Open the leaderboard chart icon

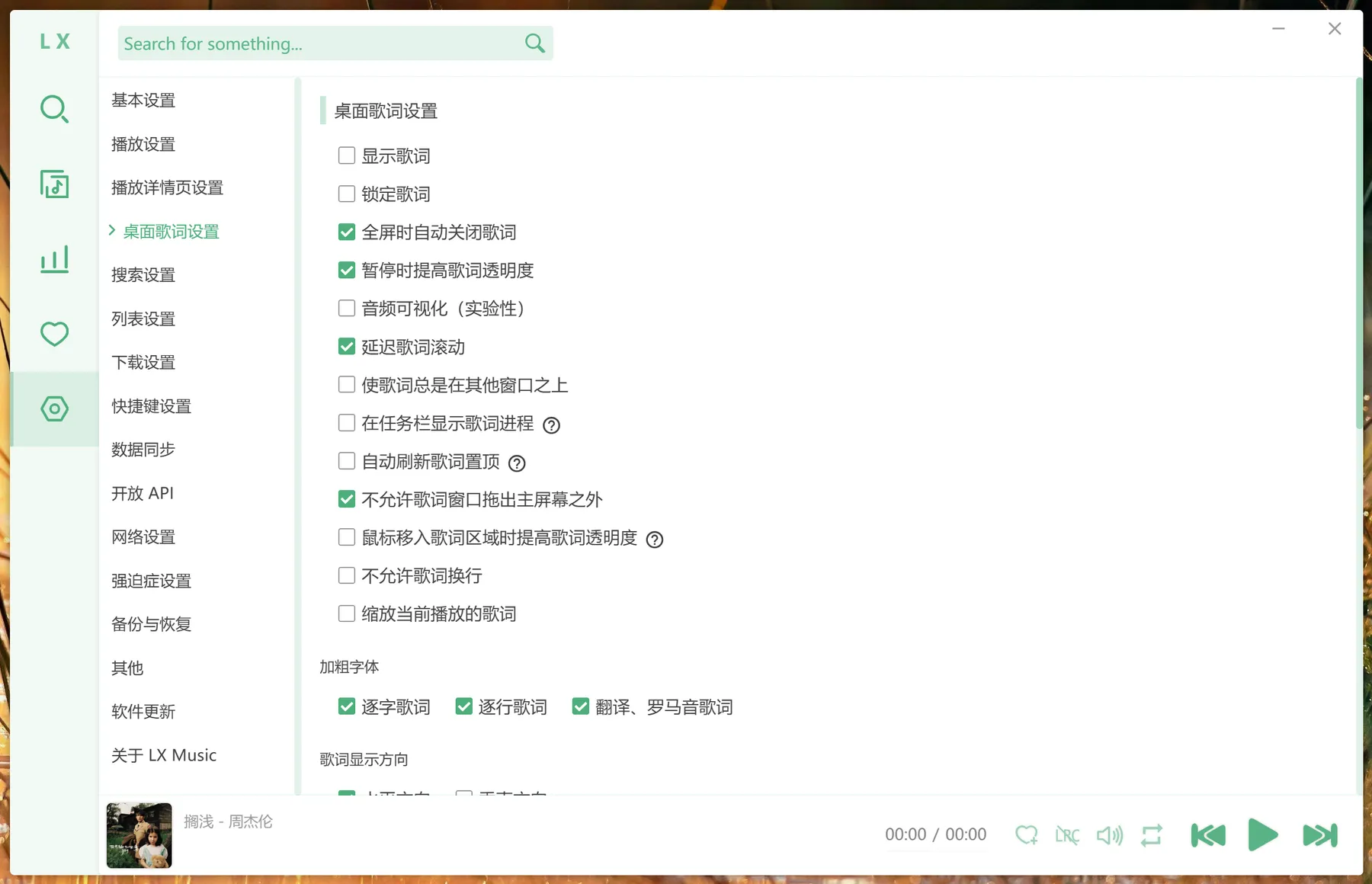pos(54,259)
